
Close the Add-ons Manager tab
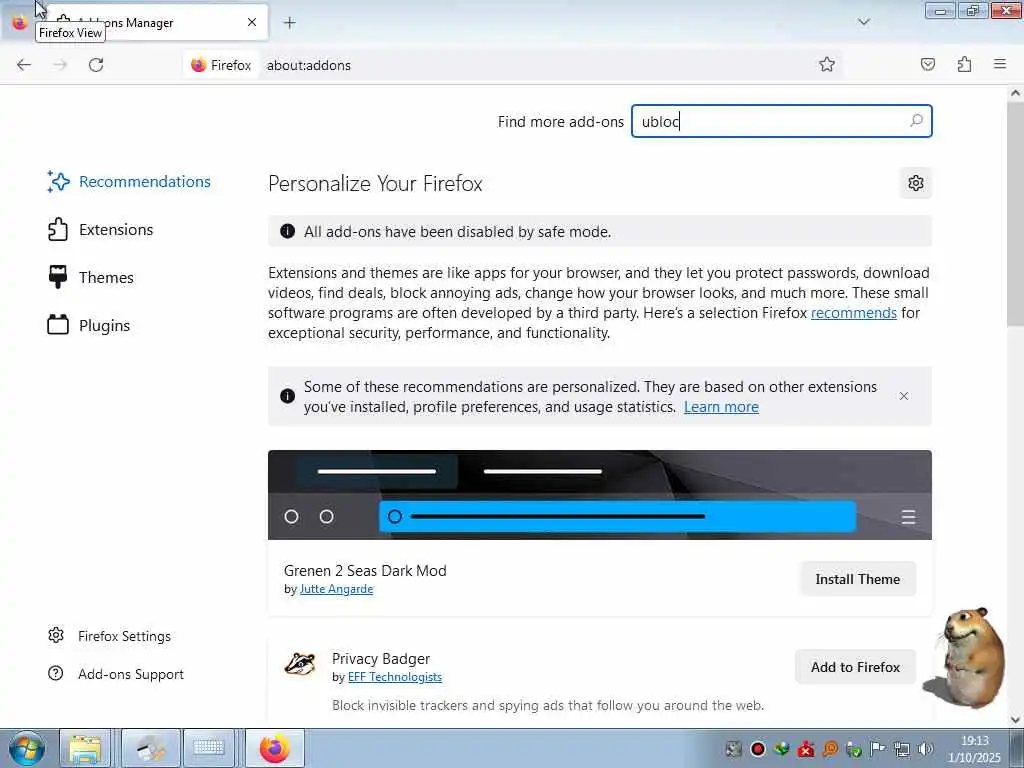[x=252, y=22]
